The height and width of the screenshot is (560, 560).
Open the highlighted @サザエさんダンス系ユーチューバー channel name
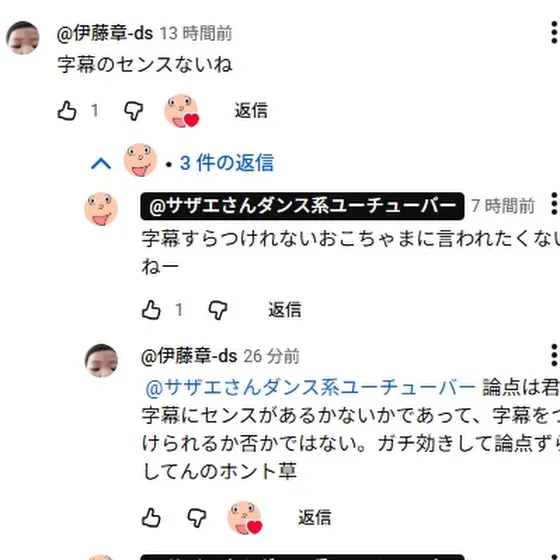click(302, 206)
